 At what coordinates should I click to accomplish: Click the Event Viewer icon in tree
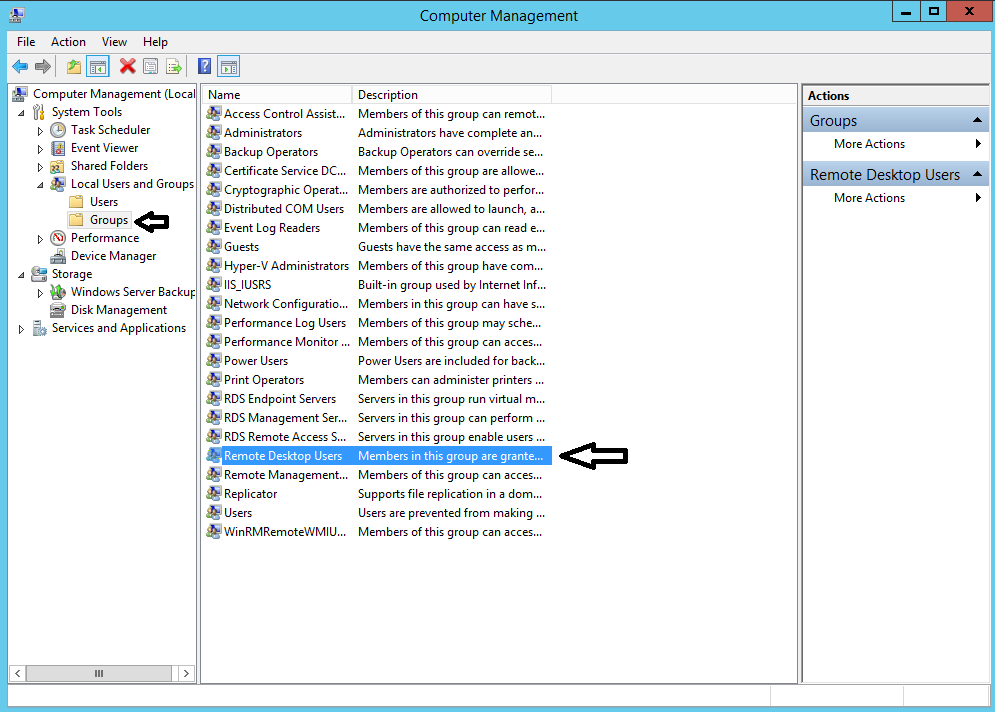[x=58, y=148]
